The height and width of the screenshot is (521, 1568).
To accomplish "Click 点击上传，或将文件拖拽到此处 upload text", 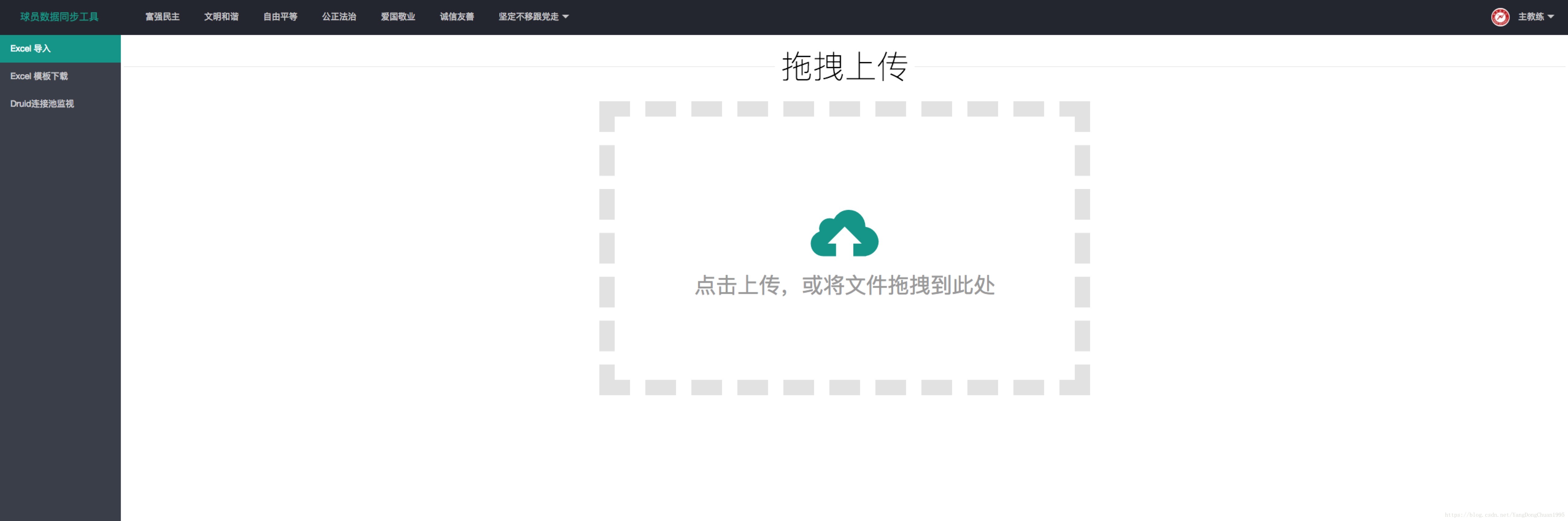I will coord(845,285).
